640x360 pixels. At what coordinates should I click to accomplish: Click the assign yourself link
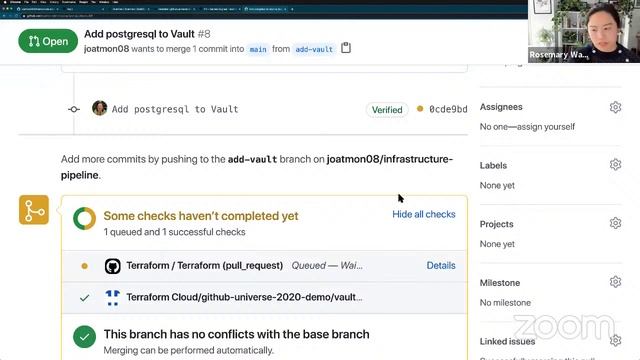coord(546,127)
